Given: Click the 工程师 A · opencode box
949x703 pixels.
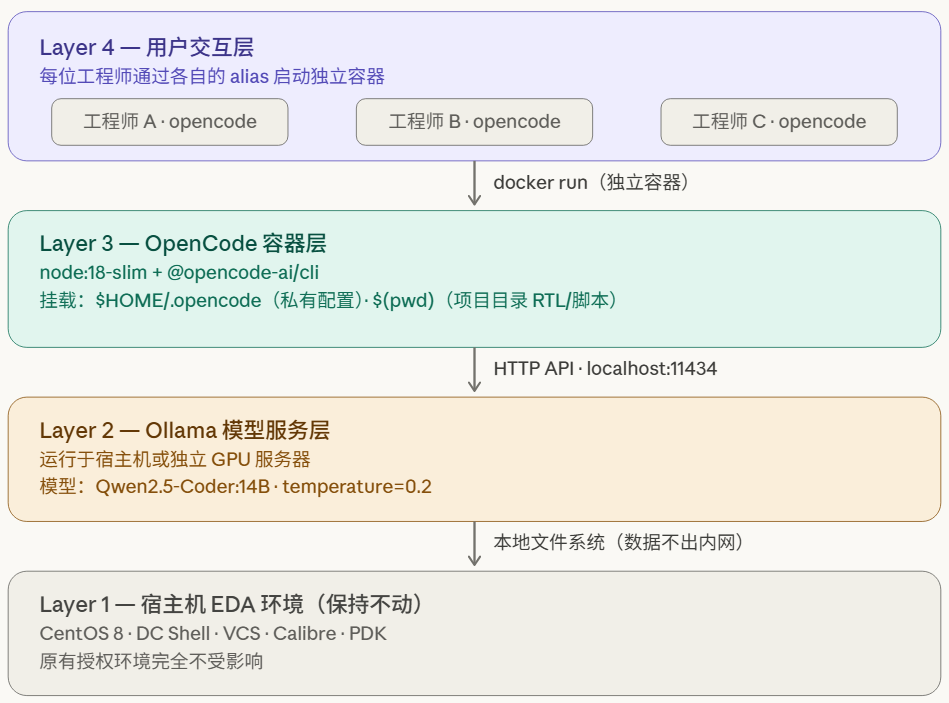Looking at the screenshot, I should 169,122.
